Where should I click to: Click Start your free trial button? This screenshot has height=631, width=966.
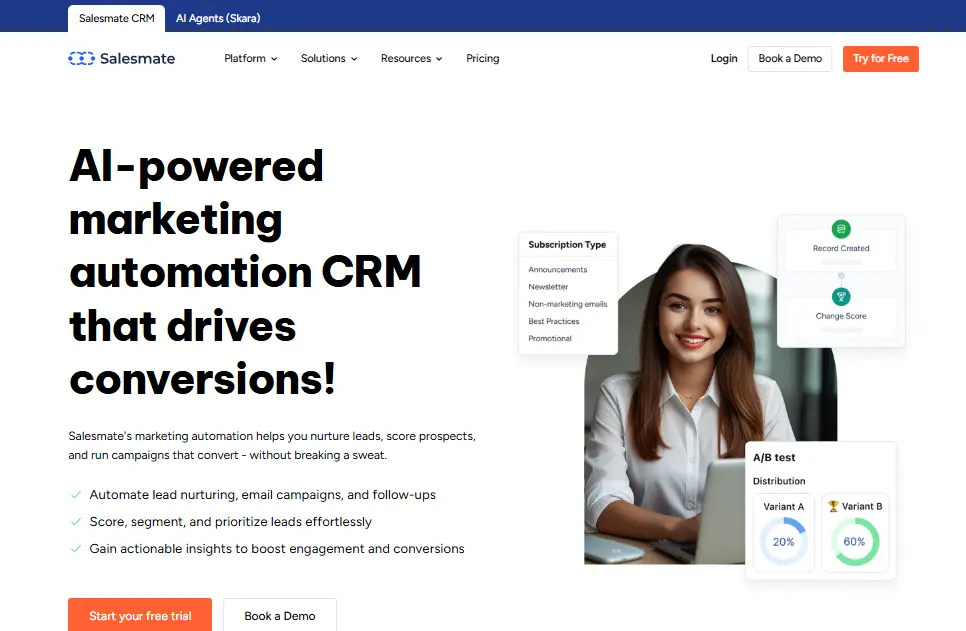pos(140,615)
